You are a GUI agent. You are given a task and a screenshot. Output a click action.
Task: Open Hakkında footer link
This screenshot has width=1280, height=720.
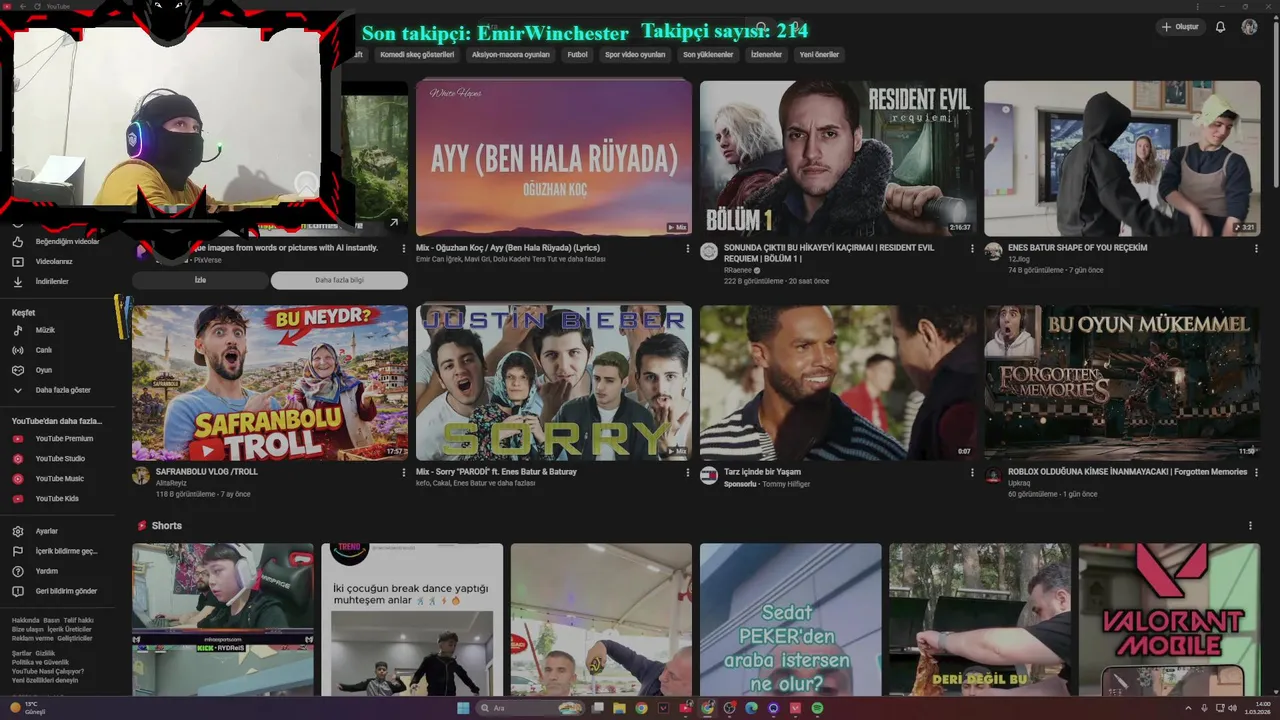(x=25, y=620)
